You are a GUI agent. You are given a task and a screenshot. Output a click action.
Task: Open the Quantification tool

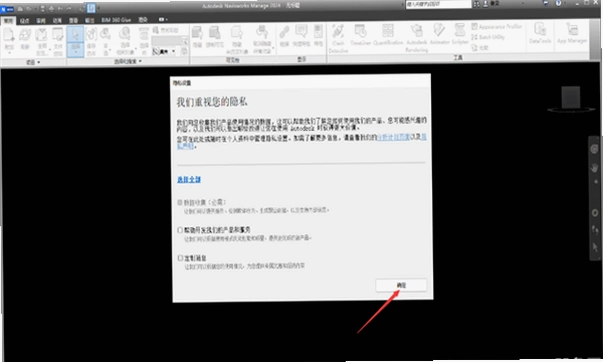coord(388,35)
